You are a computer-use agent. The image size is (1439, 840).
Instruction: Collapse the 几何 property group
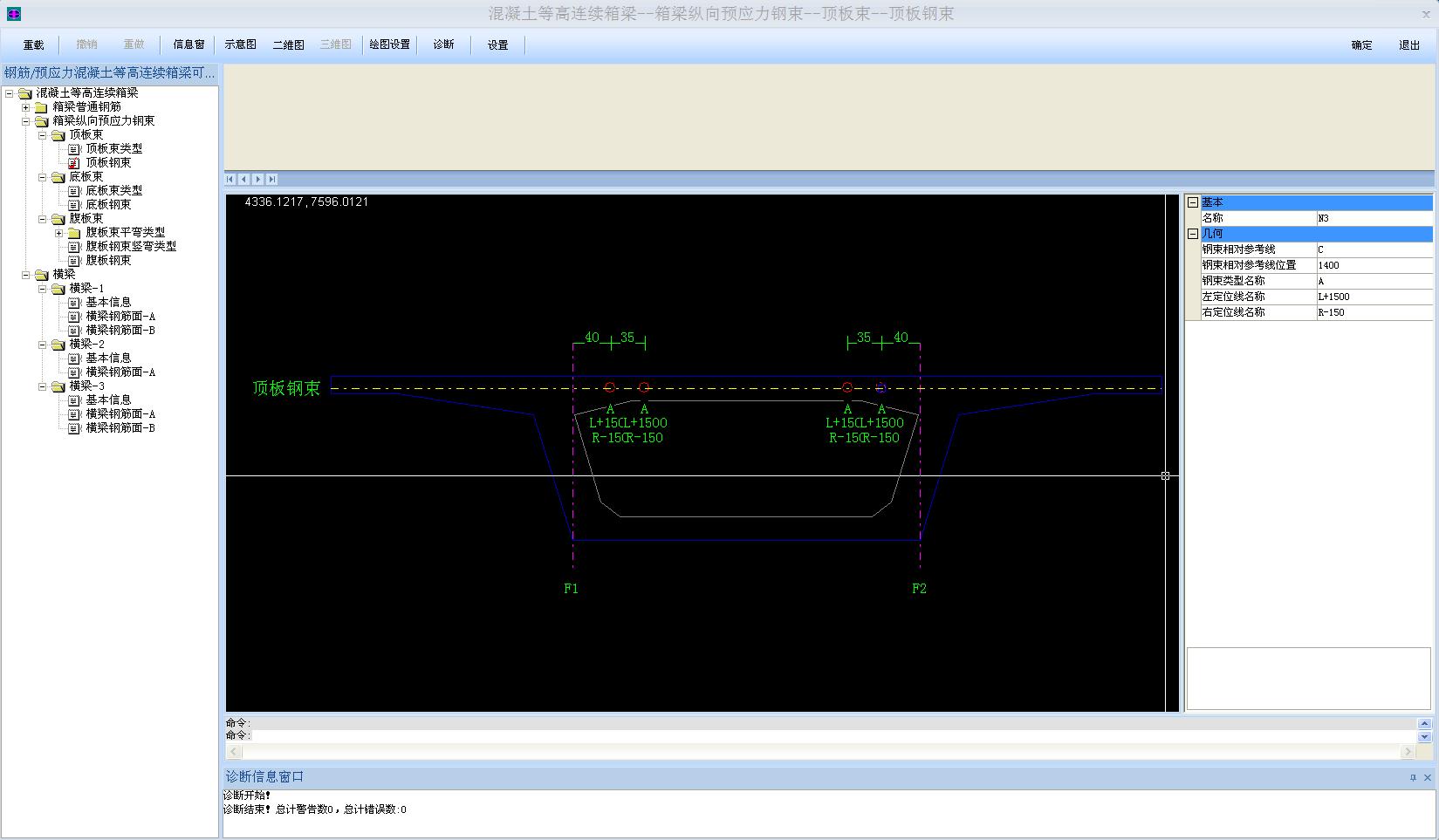click(1193, 234)
